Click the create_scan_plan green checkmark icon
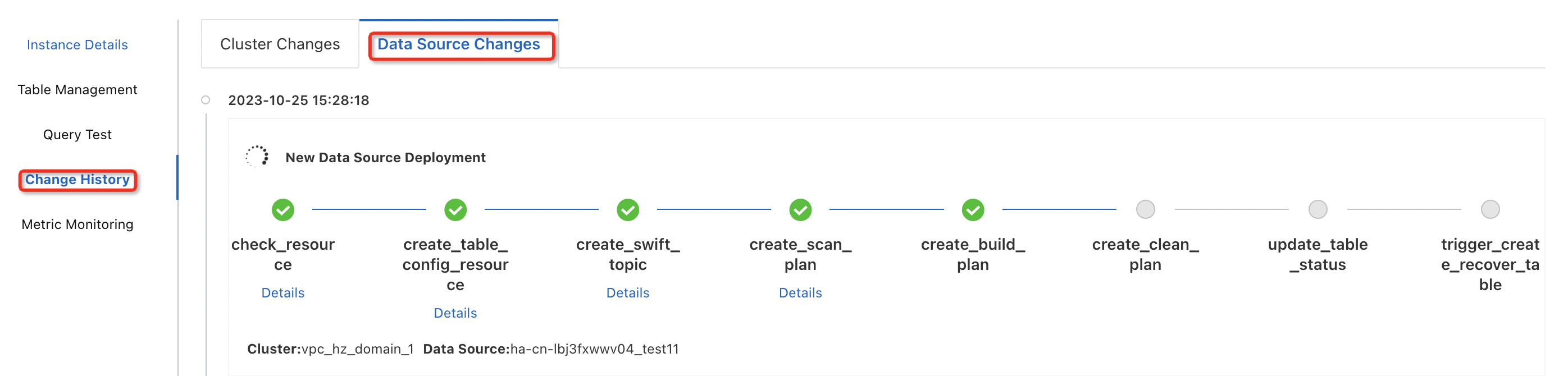This screenshot has width=1568, height=376. click(x=800, y=210)
